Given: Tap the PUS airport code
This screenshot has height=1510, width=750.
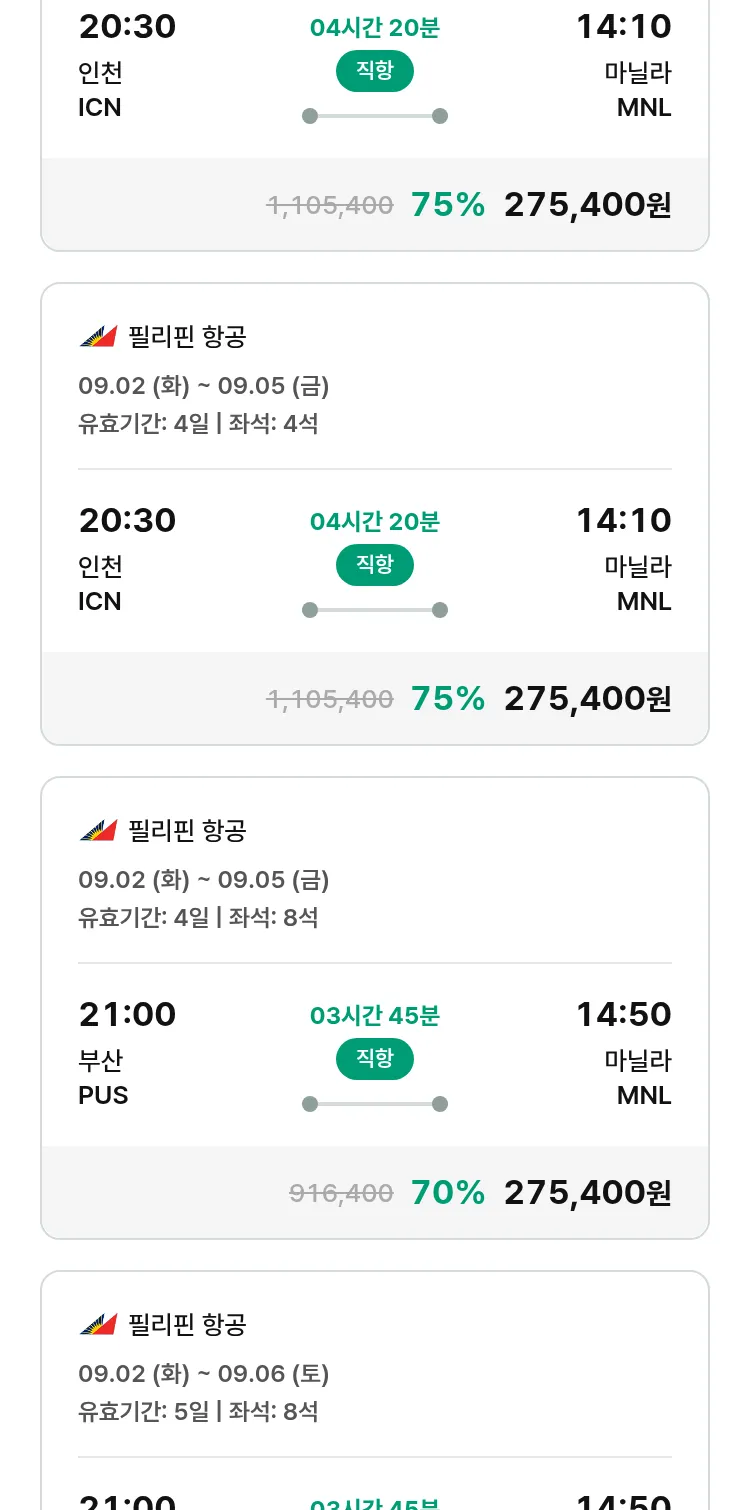Looking at the screenshot, I should 103,1095.
